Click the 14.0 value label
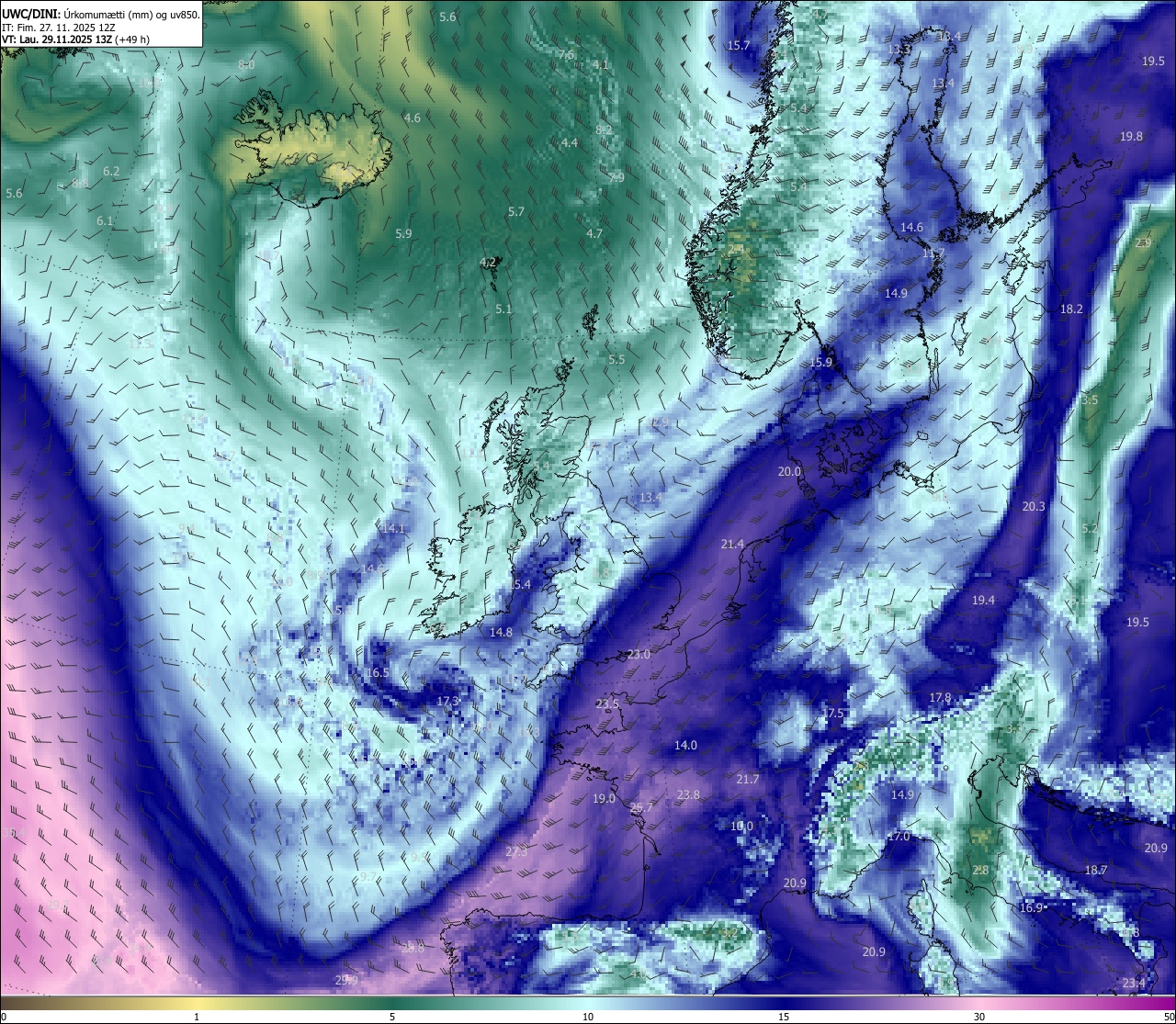This screenshot has width=1176, height=1024. 685,746
